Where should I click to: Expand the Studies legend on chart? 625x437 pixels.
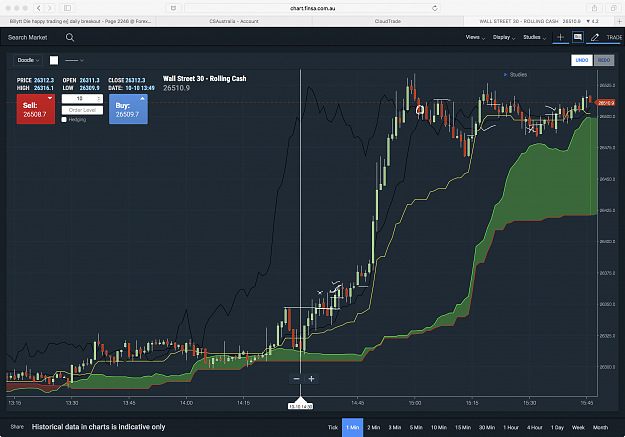[x=515, y=75]
